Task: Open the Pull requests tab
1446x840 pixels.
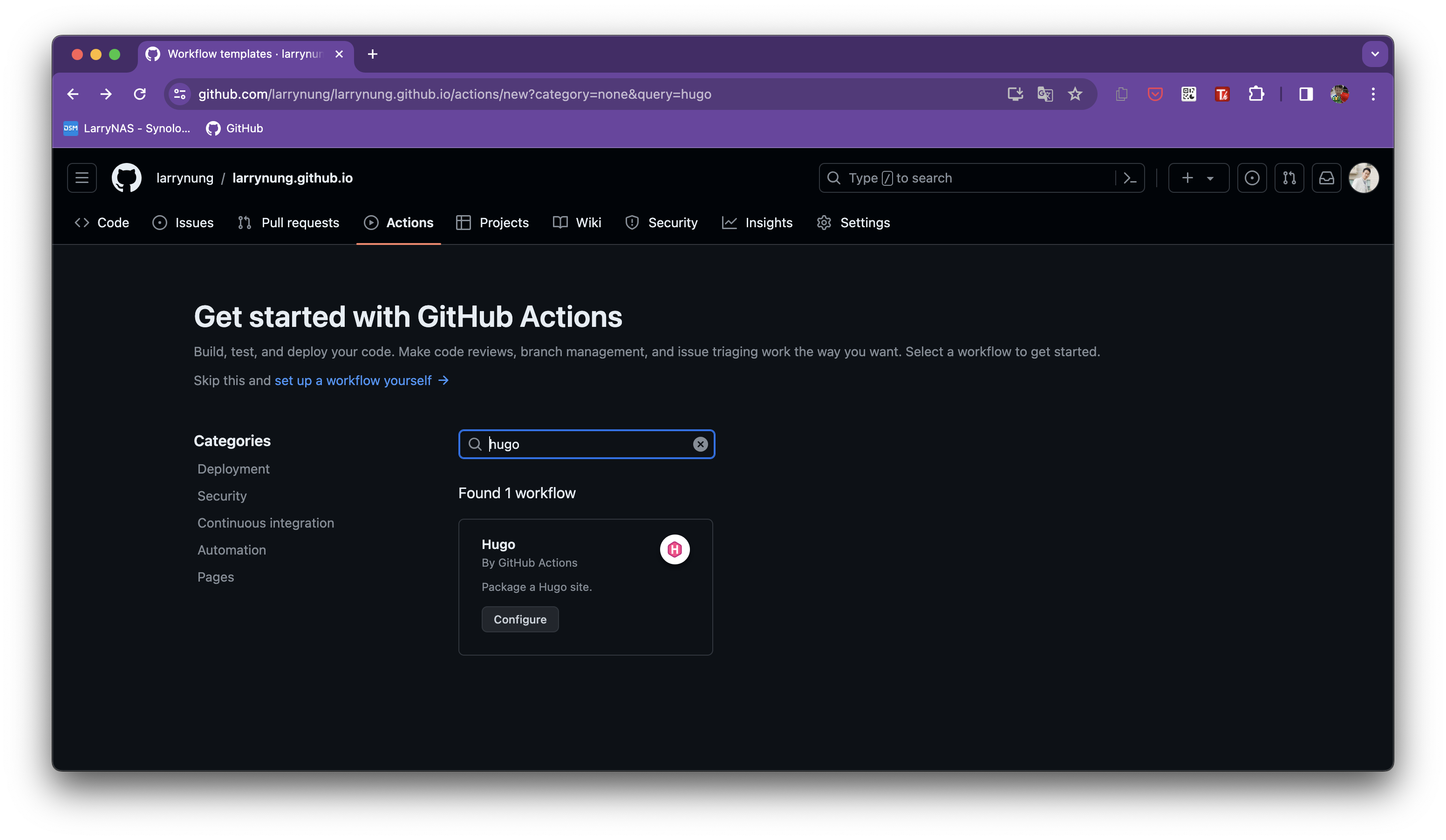Action: pos(288,223)
